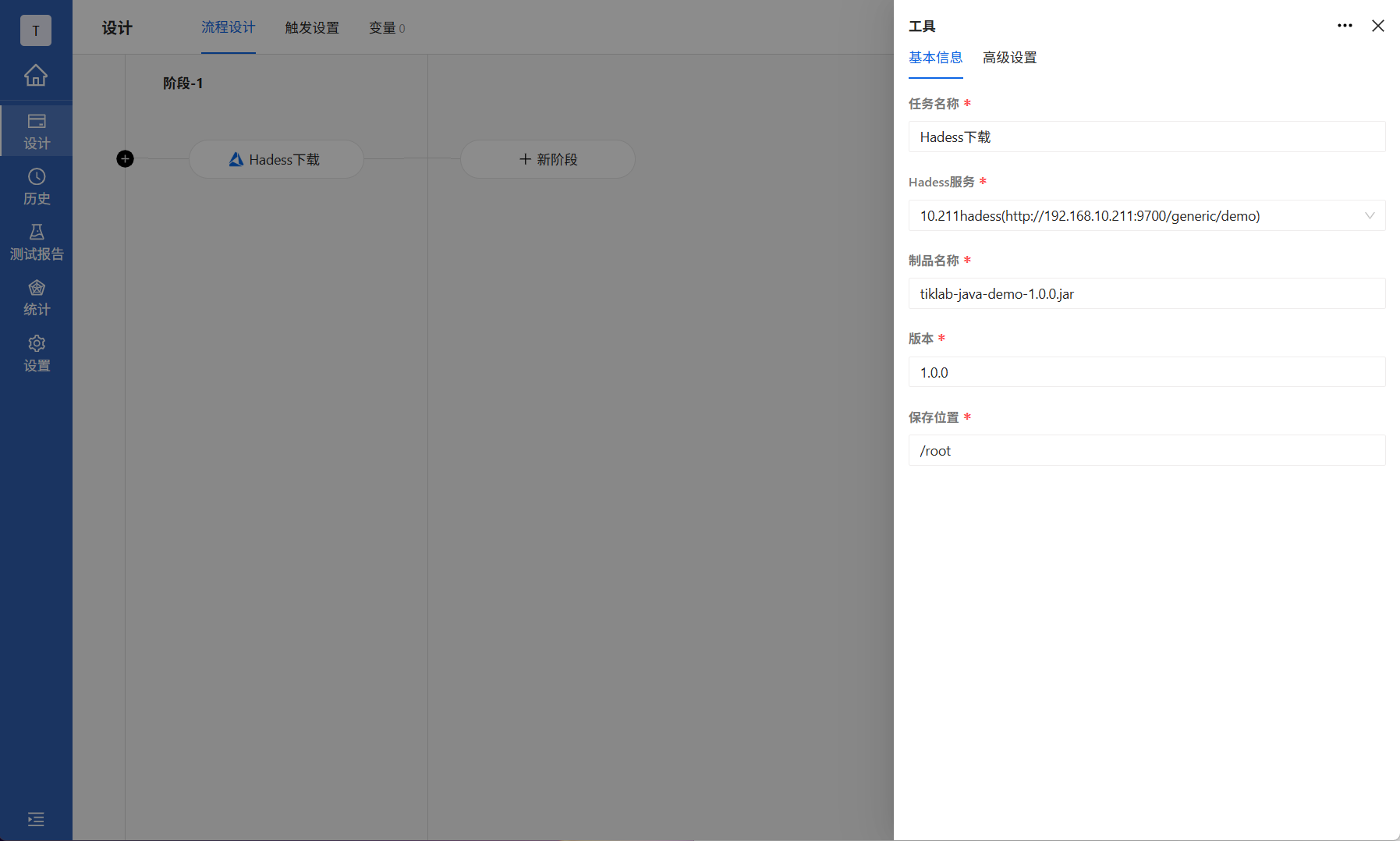Click the 任务名称 input field
Viewport: 1400px width, 841px height.
(x=1147, y=137)
